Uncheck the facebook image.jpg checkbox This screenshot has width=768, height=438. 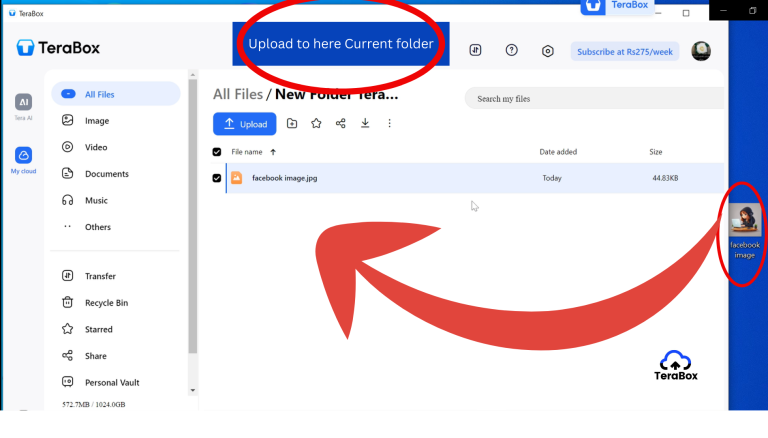pos(217,178)
